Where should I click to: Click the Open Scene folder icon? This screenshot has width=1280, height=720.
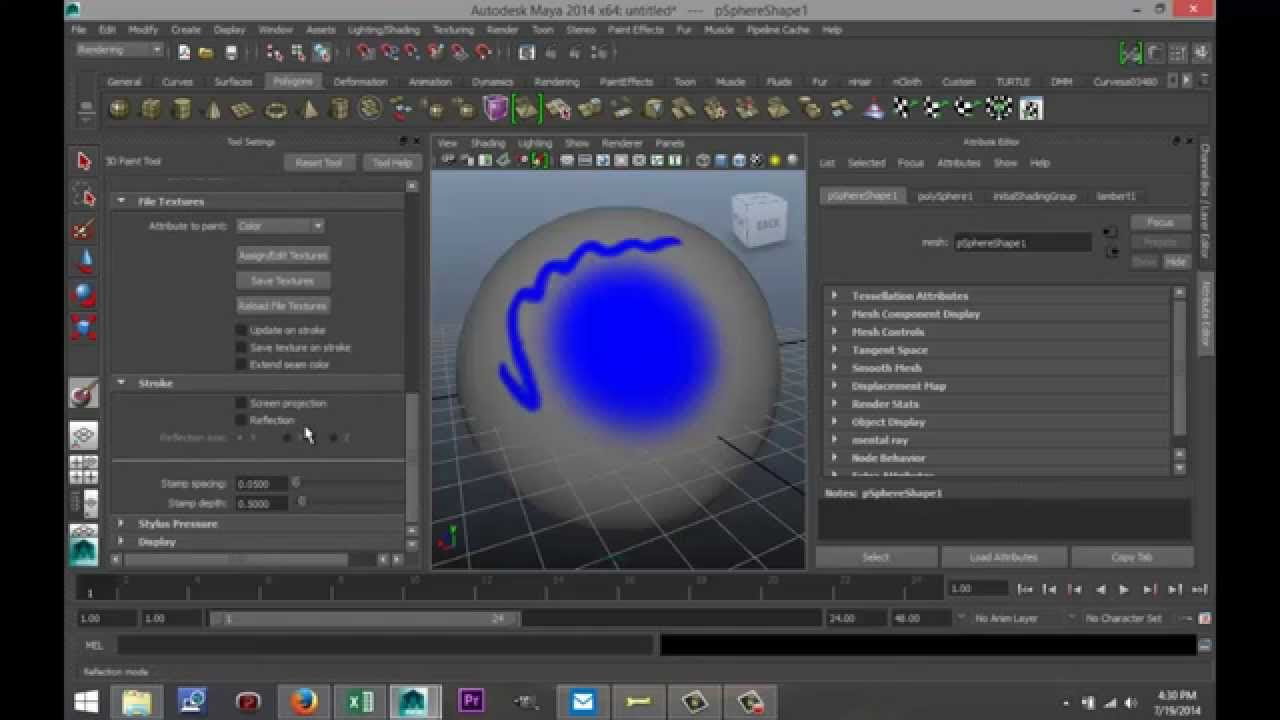point(206,52)
